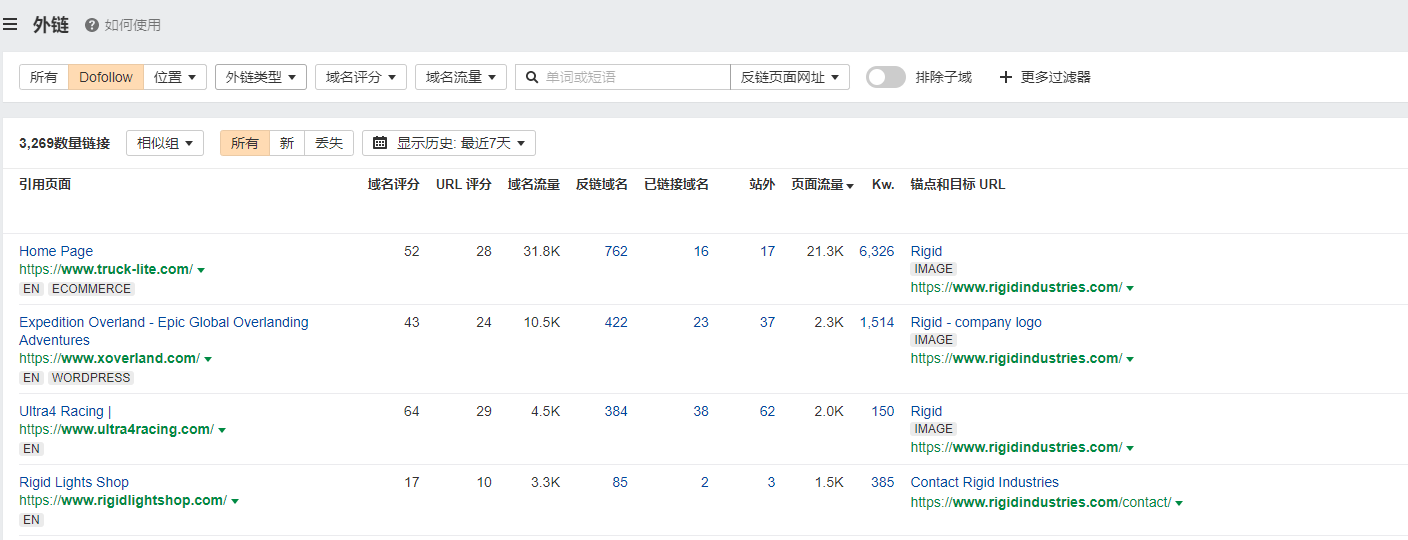Select the 丢失 links tab
1408x540 pixels.
(329, 143)
